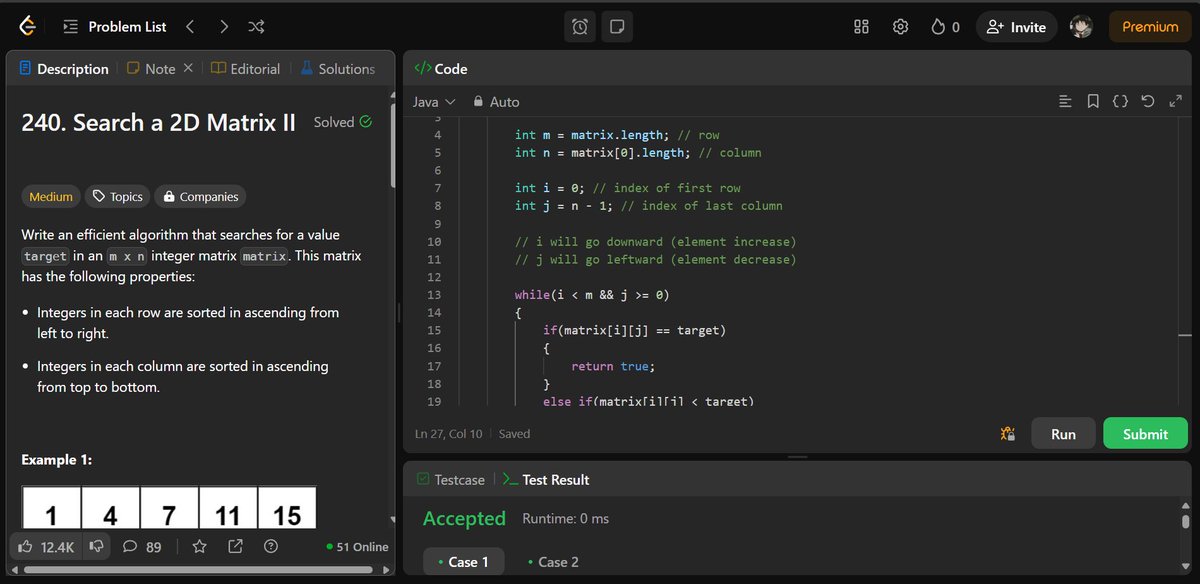Click the 'Runtime: 0 ms' text
This screenshot has height=584, width=1200.
click(565, 519)
